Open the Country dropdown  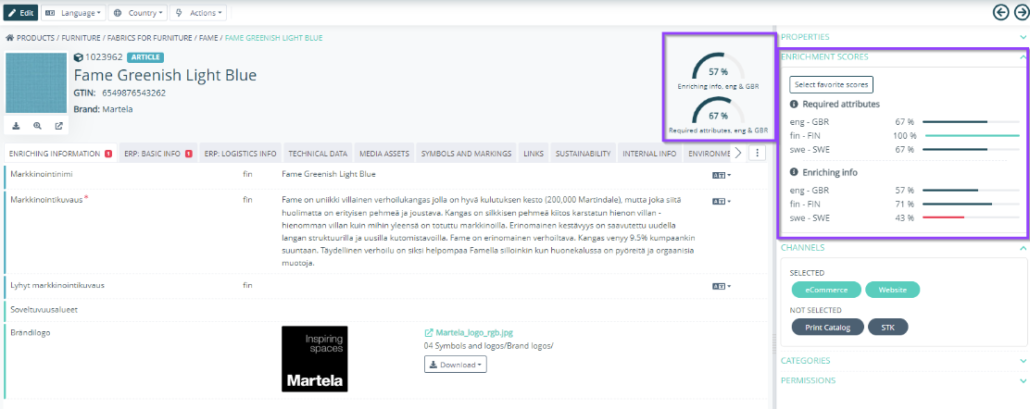pyautogui.click(x=137, y=12)
